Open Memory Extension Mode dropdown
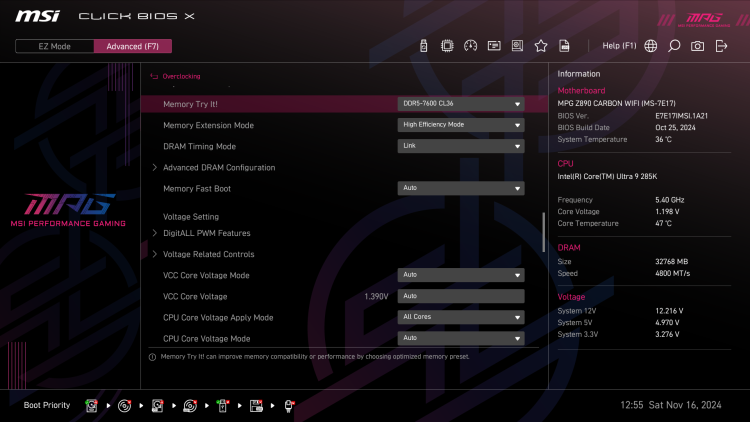This screenshot has width=750, height=422. pos(461,125)
